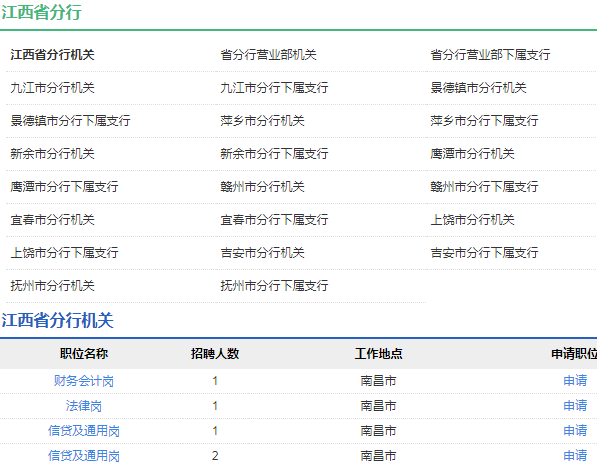Viewport: 597px width, 467px height.
Task: Open 上饶市分行机关 listing
Action: point(472,220)
